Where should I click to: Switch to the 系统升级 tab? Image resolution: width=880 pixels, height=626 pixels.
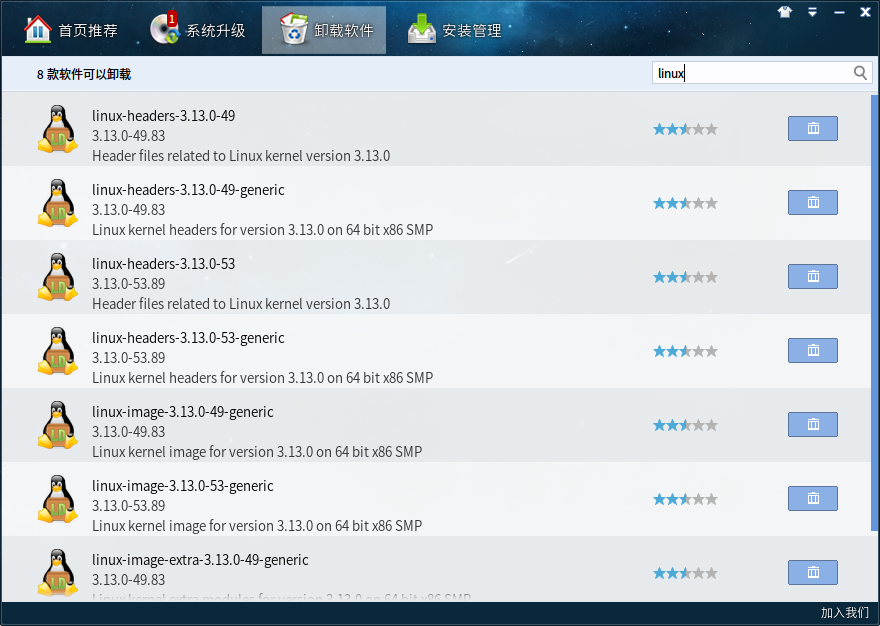[198, 30]
